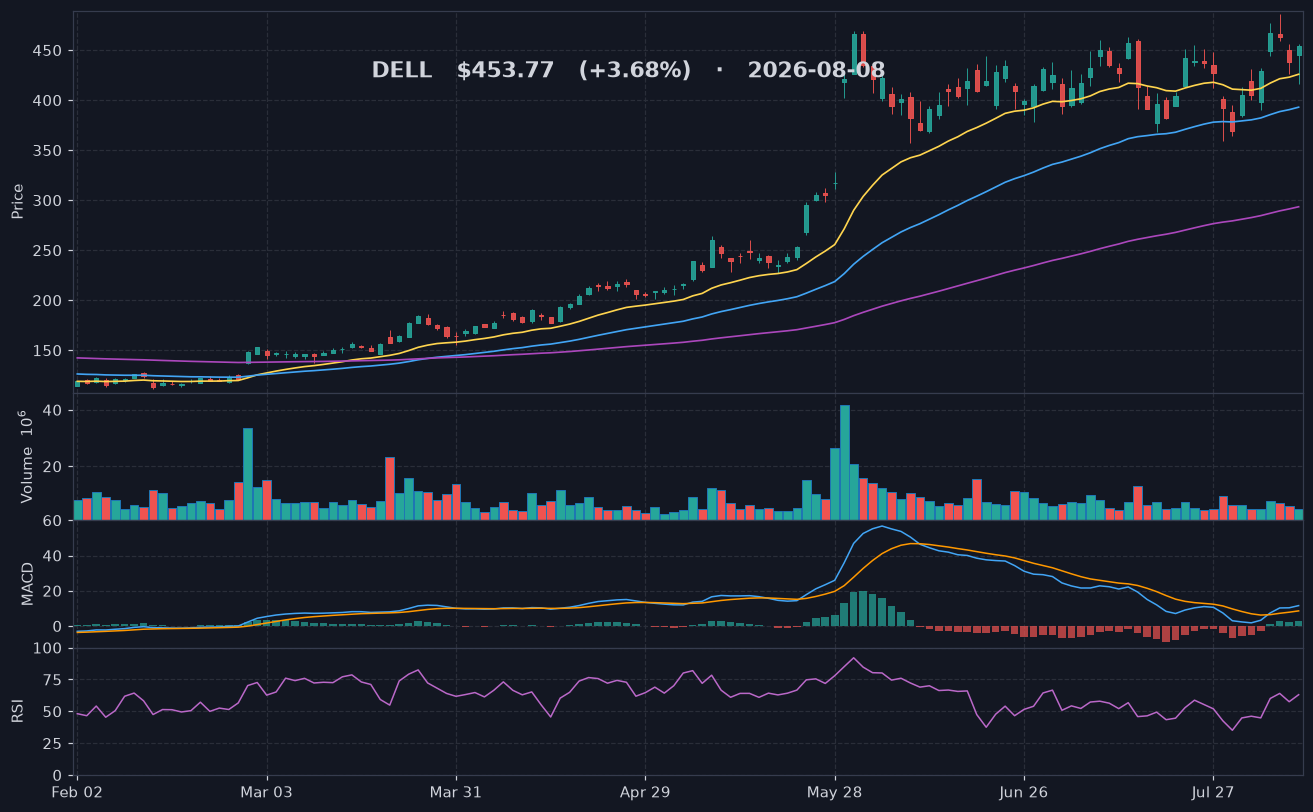Click the 20 tick on MACD axis
Viewport: 1313px width, 812px height.
[53, 592]
